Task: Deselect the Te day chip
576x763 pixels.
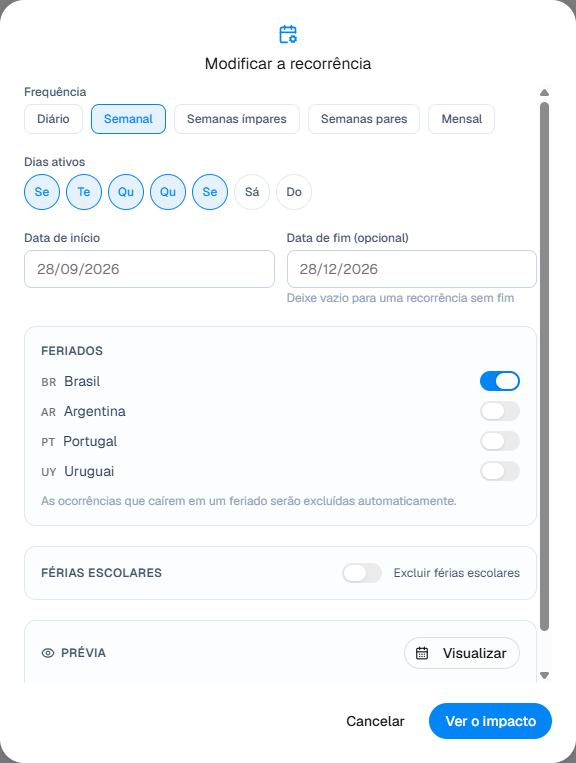Action: [x=84, y=192]
